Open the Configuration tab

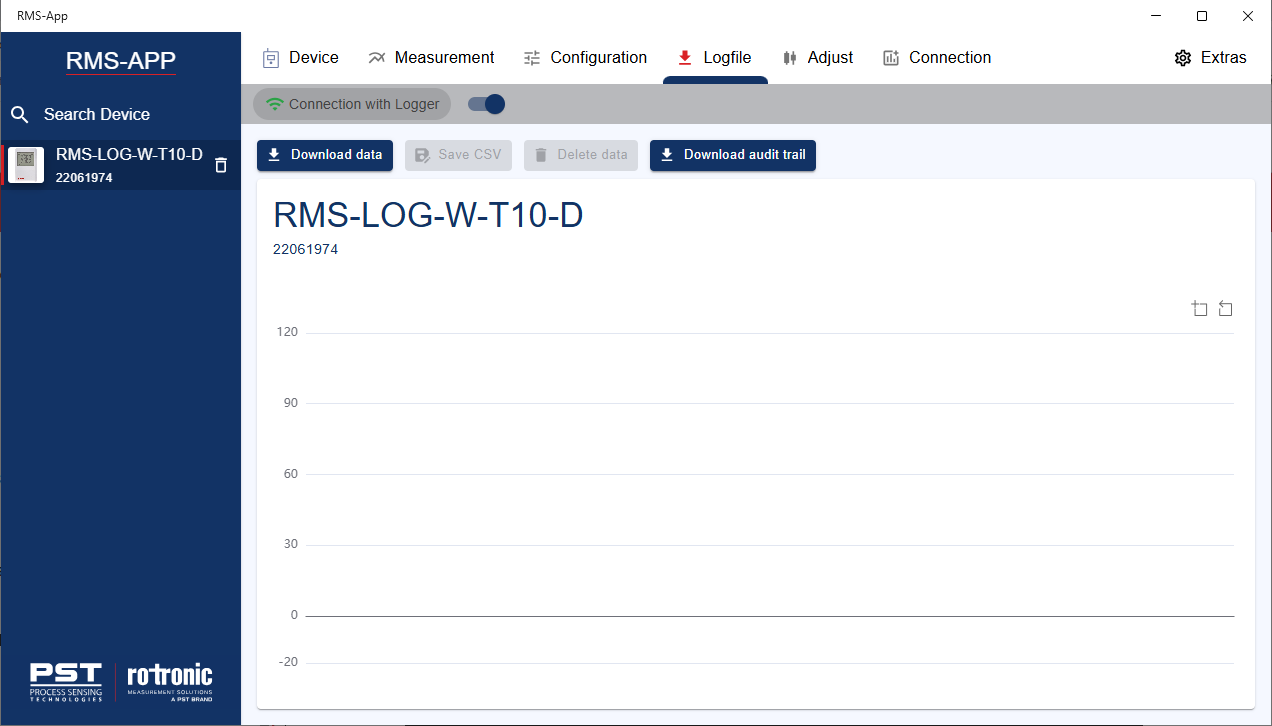(585, 58)
